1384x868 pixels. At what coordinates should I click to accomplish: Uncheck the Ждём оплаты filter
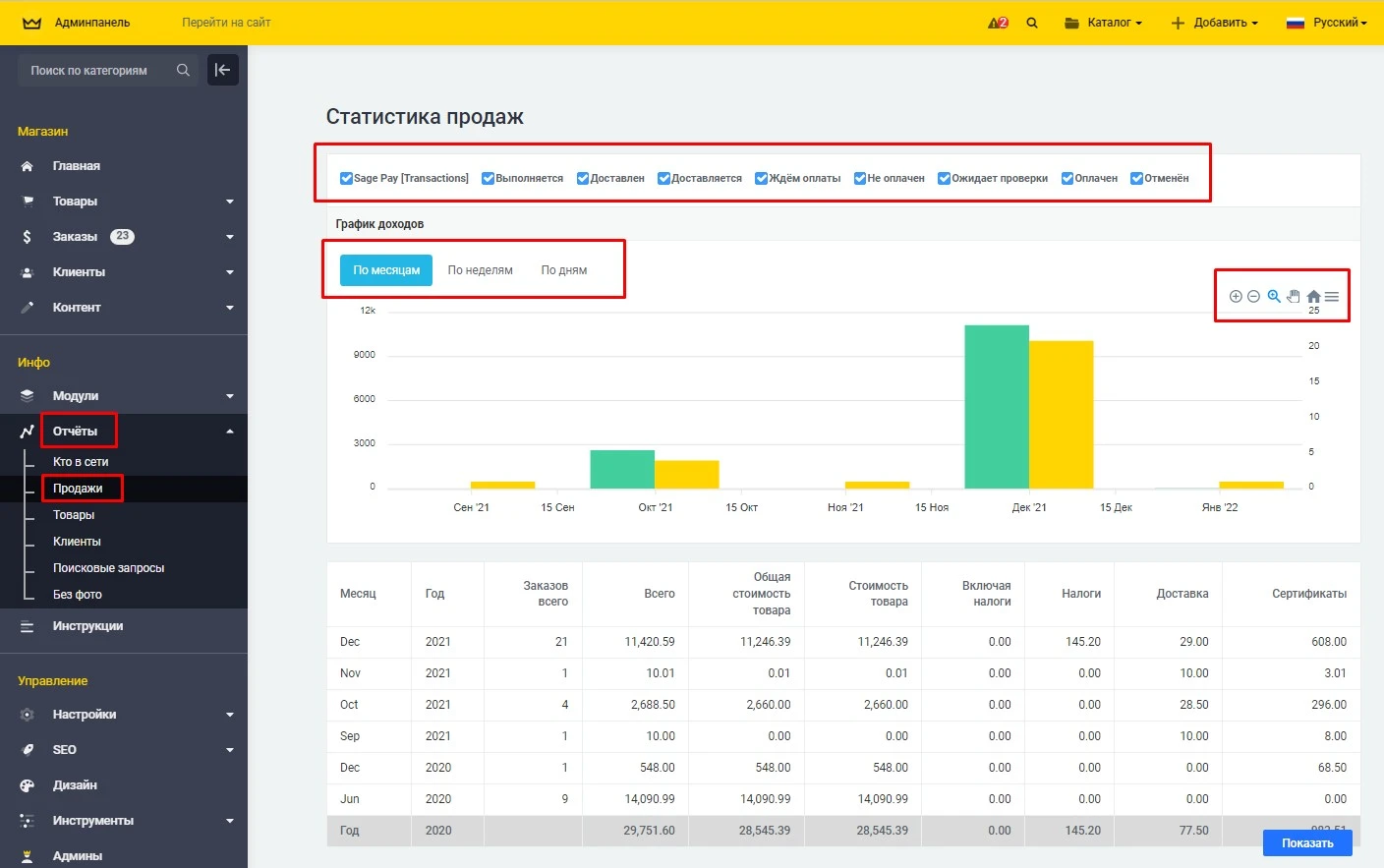tap(760, 177)
